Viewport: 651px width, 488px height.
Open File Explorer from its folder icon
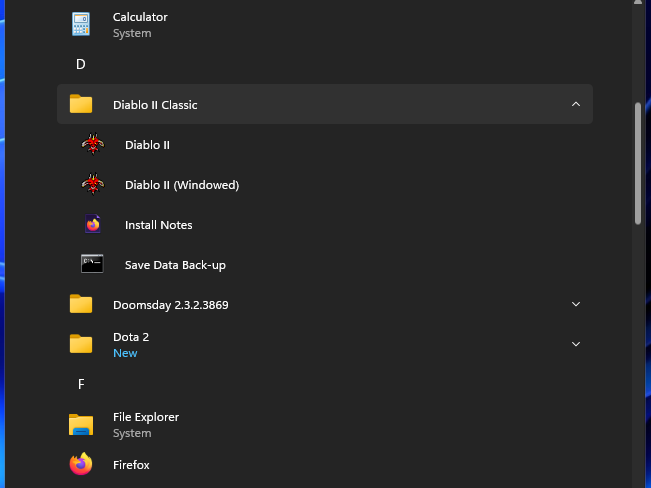(x=81, y=424)
